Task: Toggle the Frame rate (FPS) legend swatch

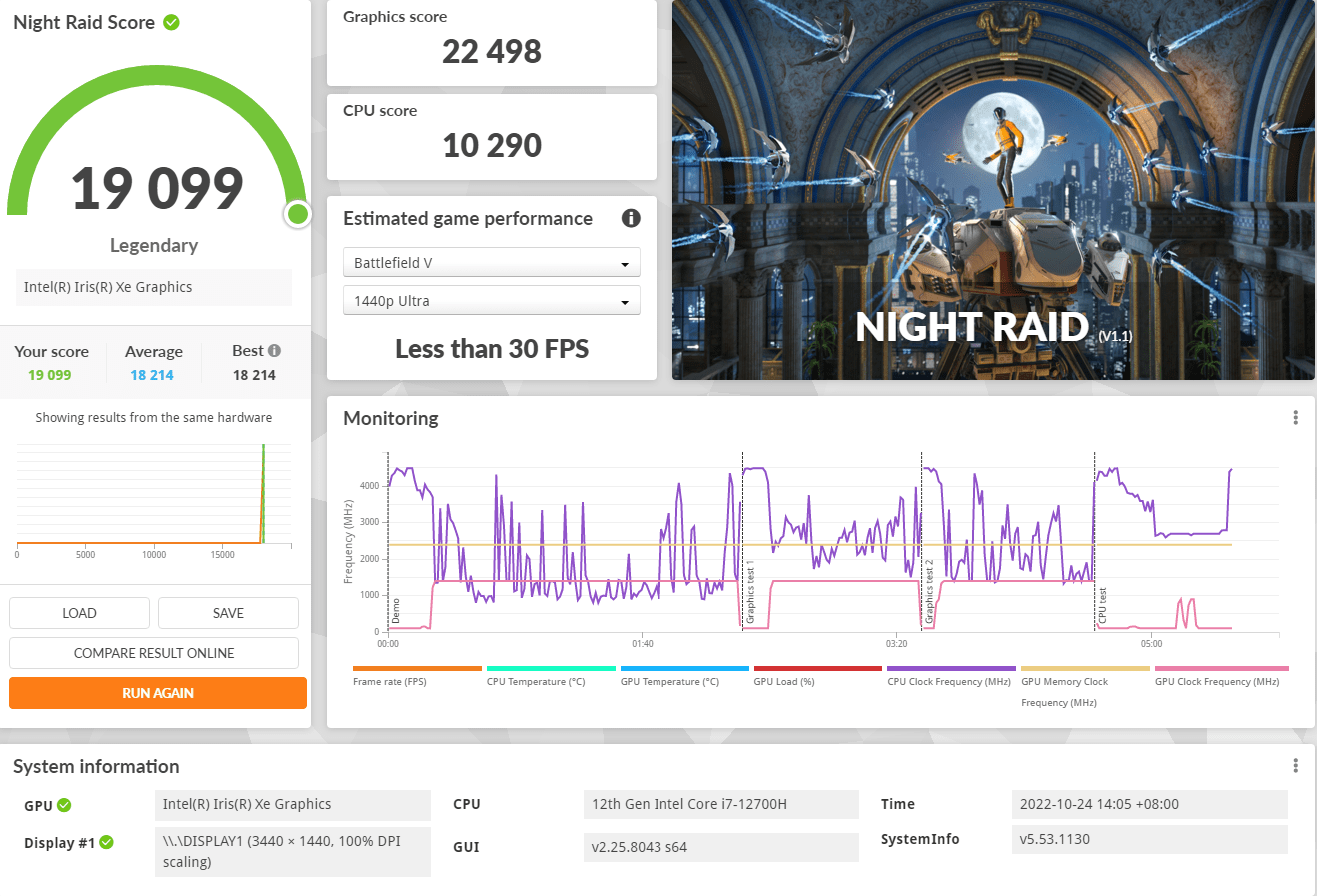Action: [417, 668]
